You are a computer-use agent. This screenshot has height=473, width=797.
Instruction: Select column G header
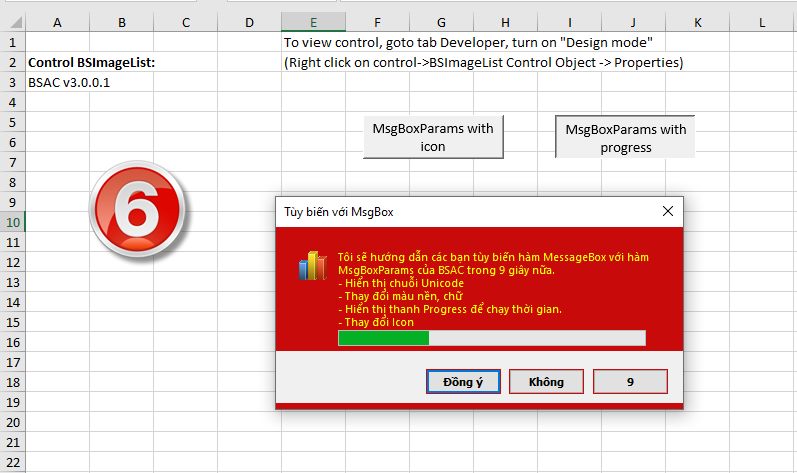[x=441, y=22]
